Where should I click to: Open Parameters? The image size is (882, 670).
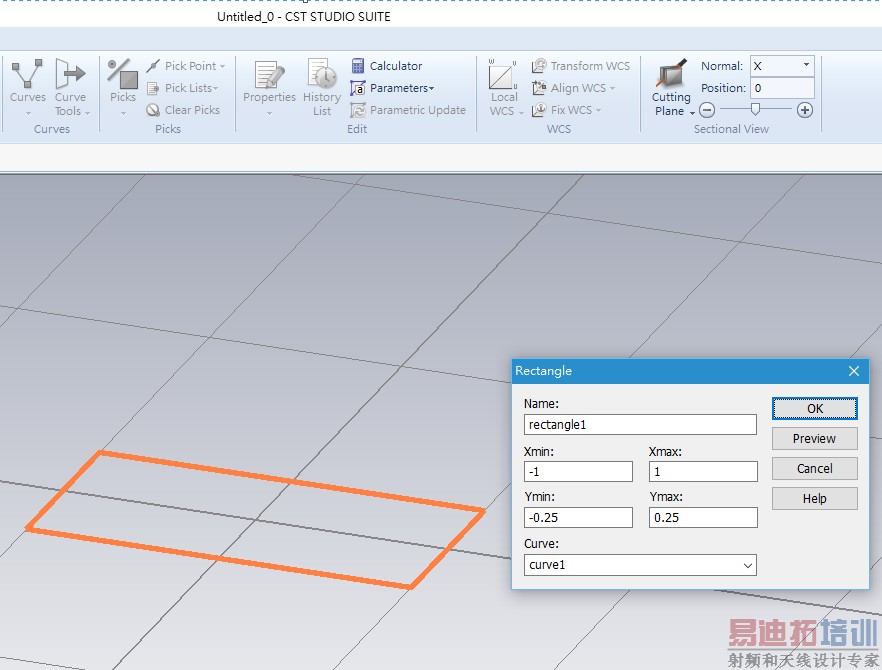click(392, 88)
